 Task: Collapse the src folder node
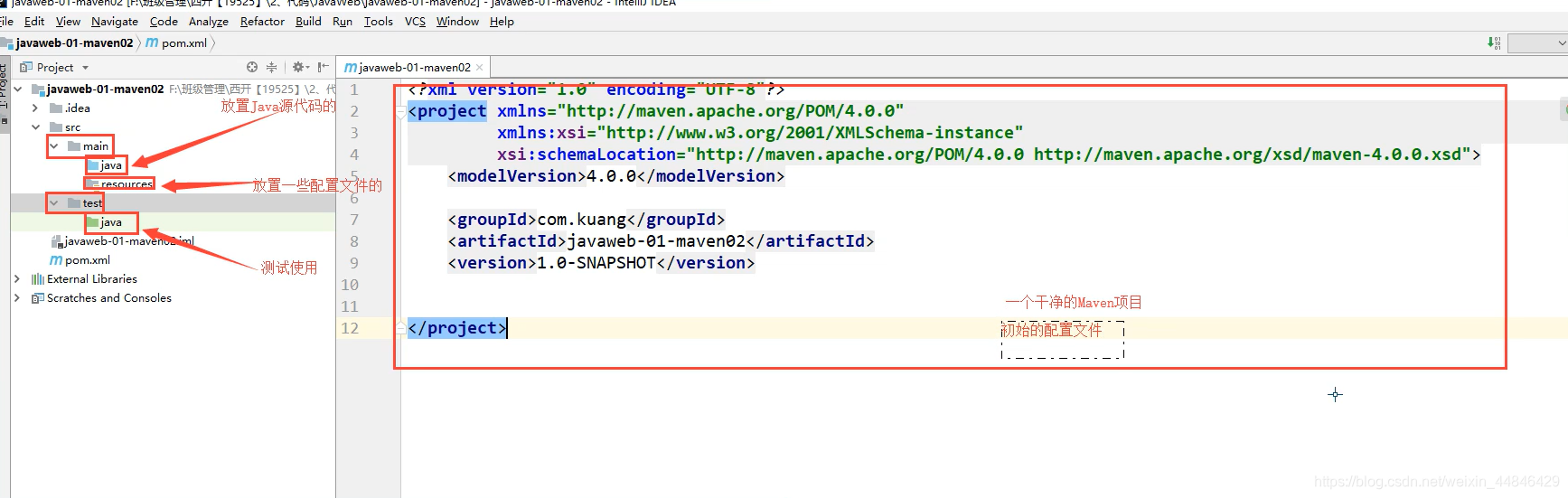coord(35,127)
